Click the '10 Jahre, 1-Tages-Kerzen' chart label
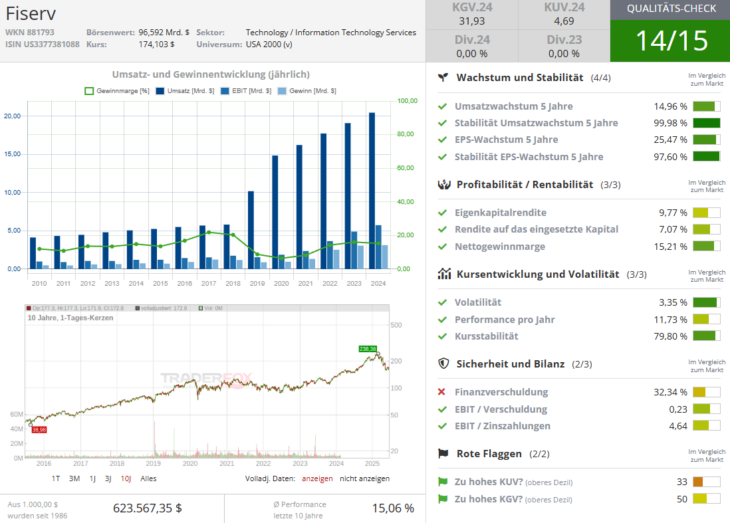This screenshot has width=730, height=523. tap(70, 318)
